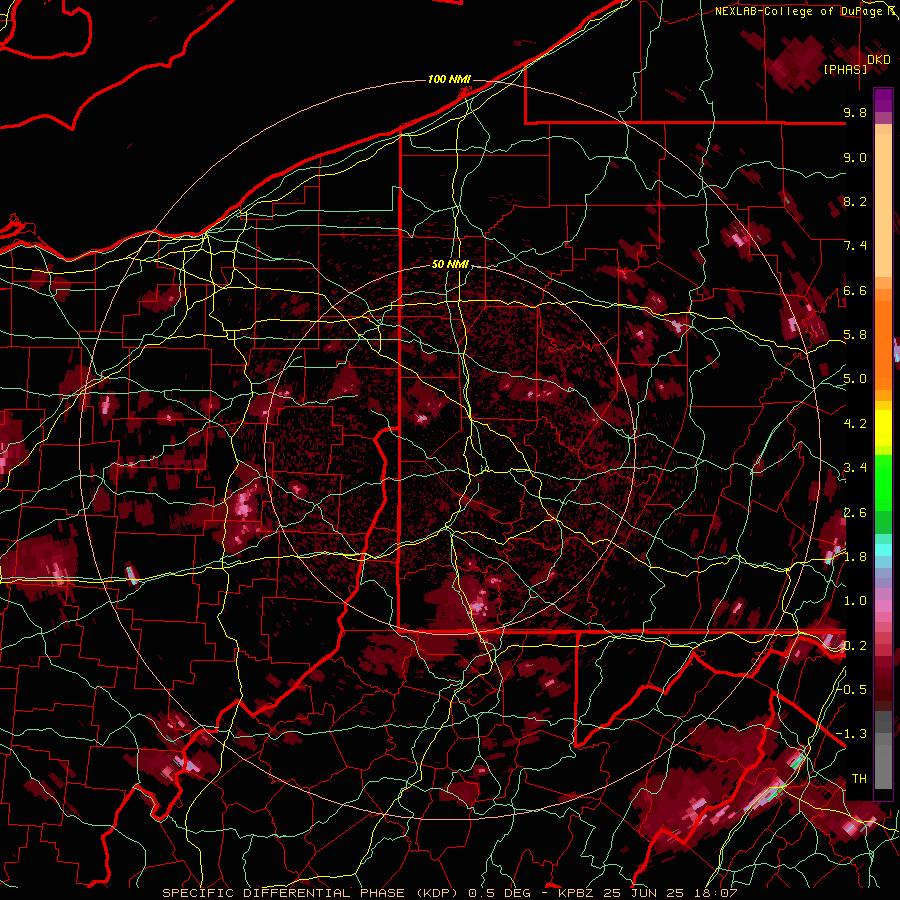Click the 8.2 value on the color scale
The width and height of the screenshot is (900, 900).
pos(855,201)
